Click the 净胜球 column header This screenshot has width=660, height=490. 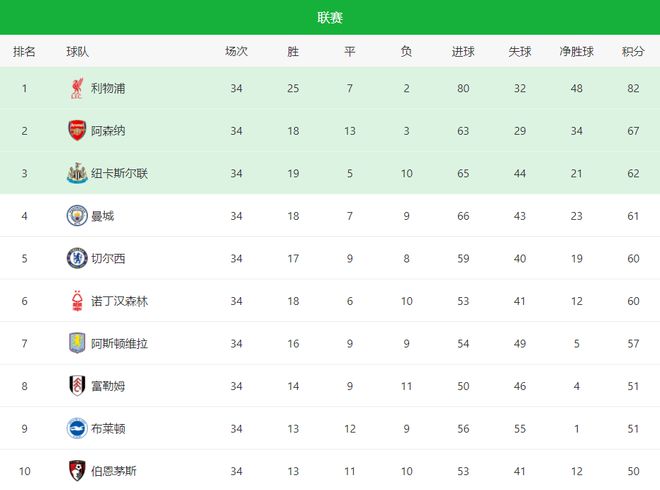point(576,51)
